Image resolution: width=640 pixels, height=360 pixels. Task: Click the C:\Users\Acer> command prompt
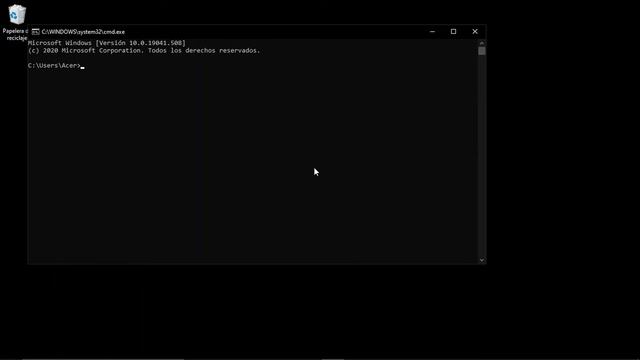(x=54, y=66)
